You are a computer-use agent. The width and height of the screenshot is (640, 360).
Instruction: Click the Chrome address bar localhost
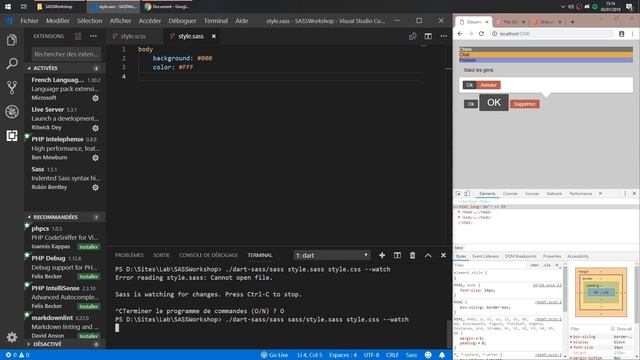(x=552, y=34)
